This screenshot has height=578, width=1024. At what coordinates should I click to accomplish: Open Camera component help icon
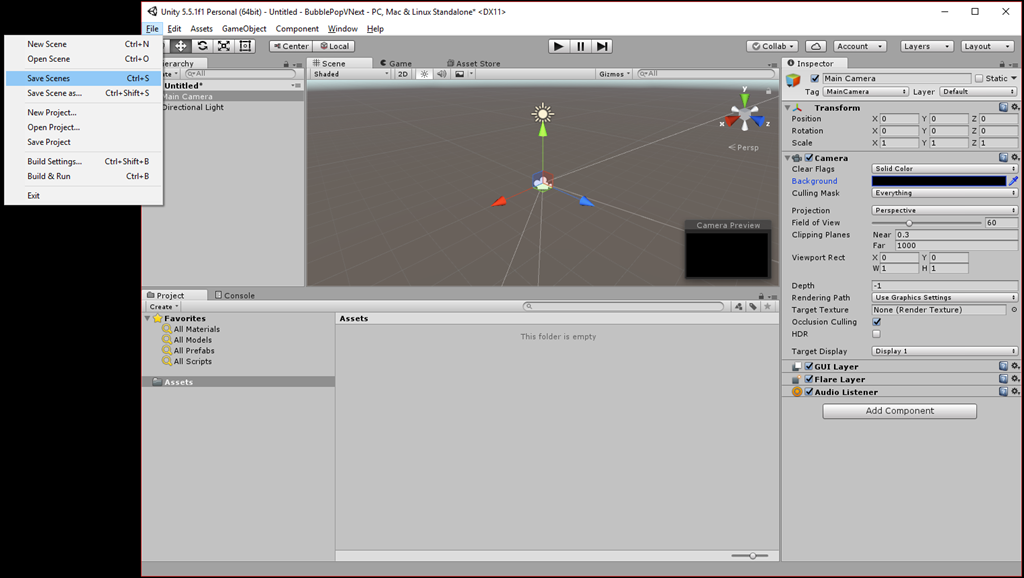[x=1003, y=157]
